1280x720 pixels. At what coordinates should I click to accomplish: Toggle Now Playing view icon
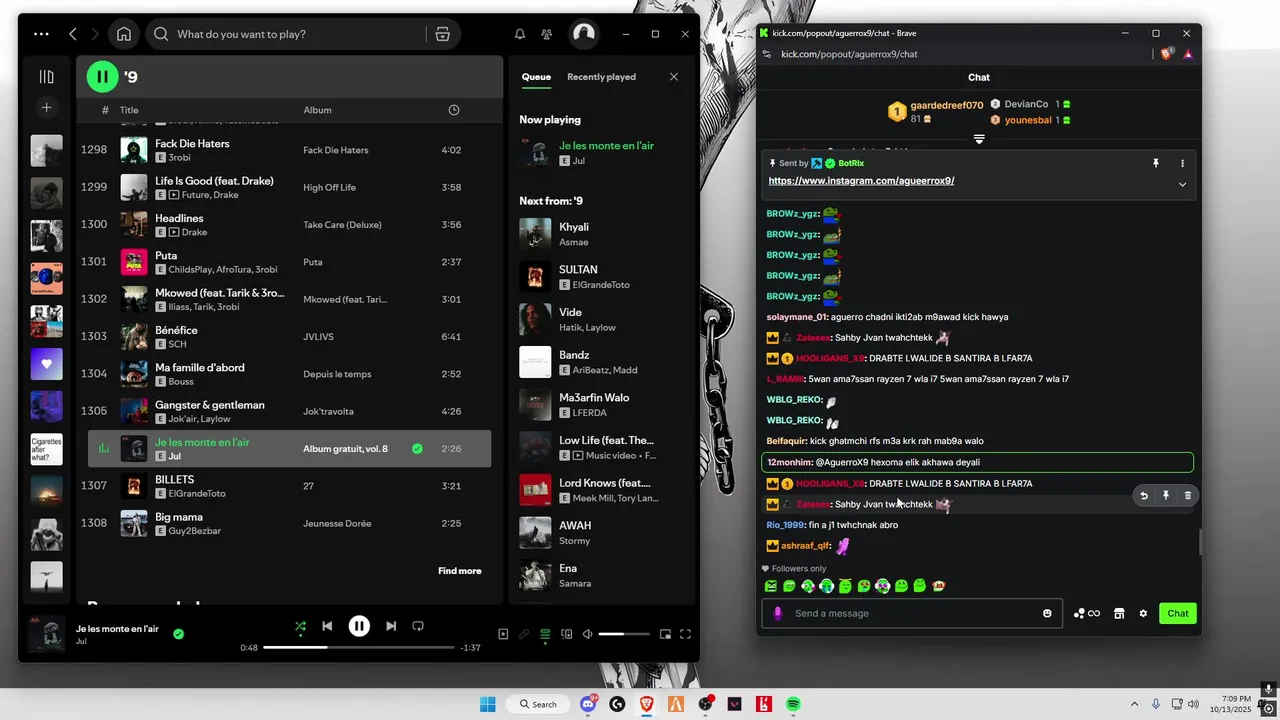tap(503, 634)
